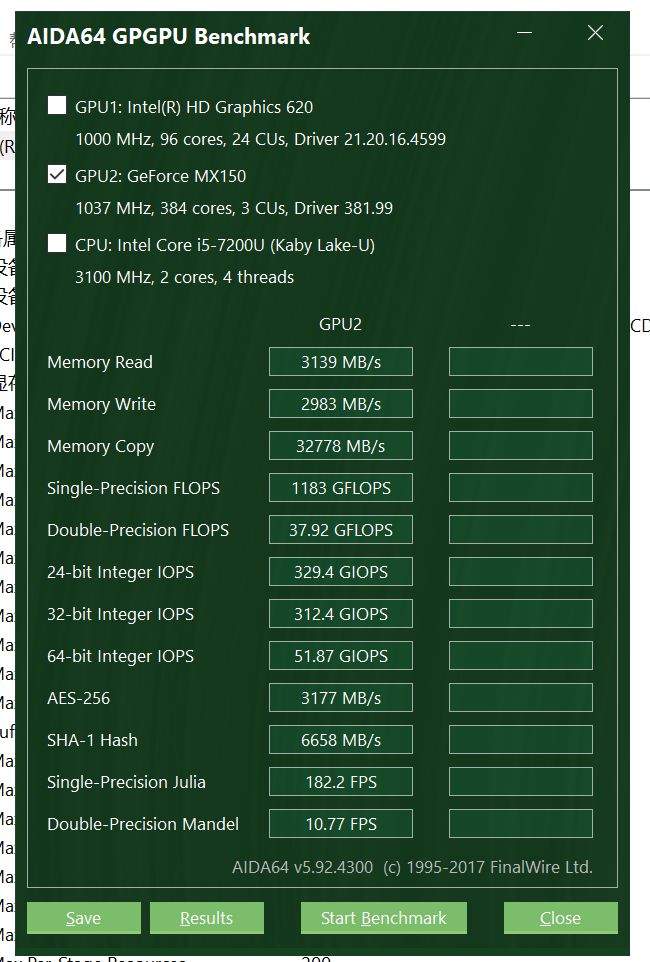Open the Results button
Image resolution: width=650 pixels, height=962 pixels.
(x=207, y=918)
